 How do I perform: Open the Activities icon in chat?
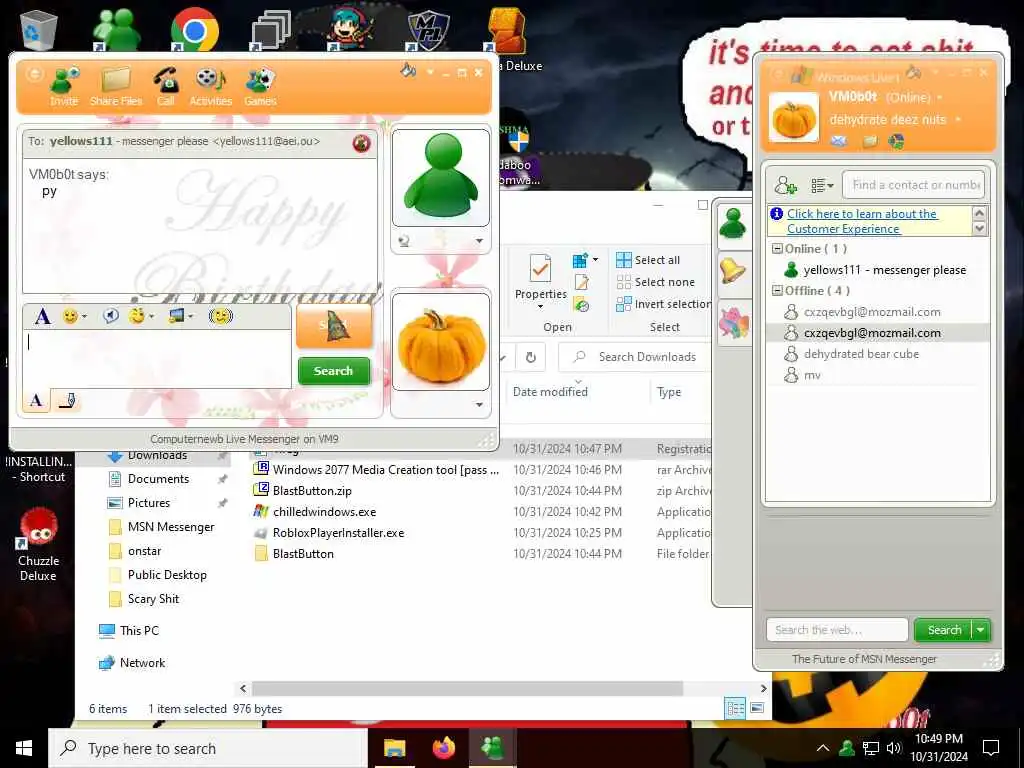210,86
